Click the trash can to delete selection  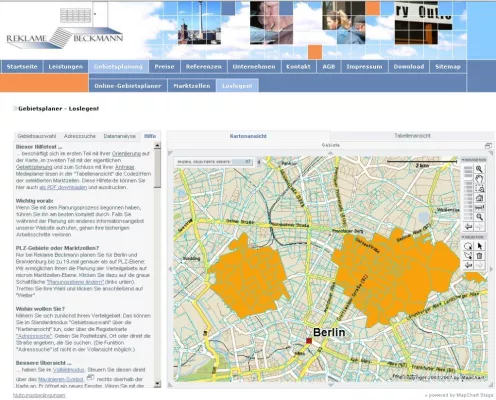(479, 256)
